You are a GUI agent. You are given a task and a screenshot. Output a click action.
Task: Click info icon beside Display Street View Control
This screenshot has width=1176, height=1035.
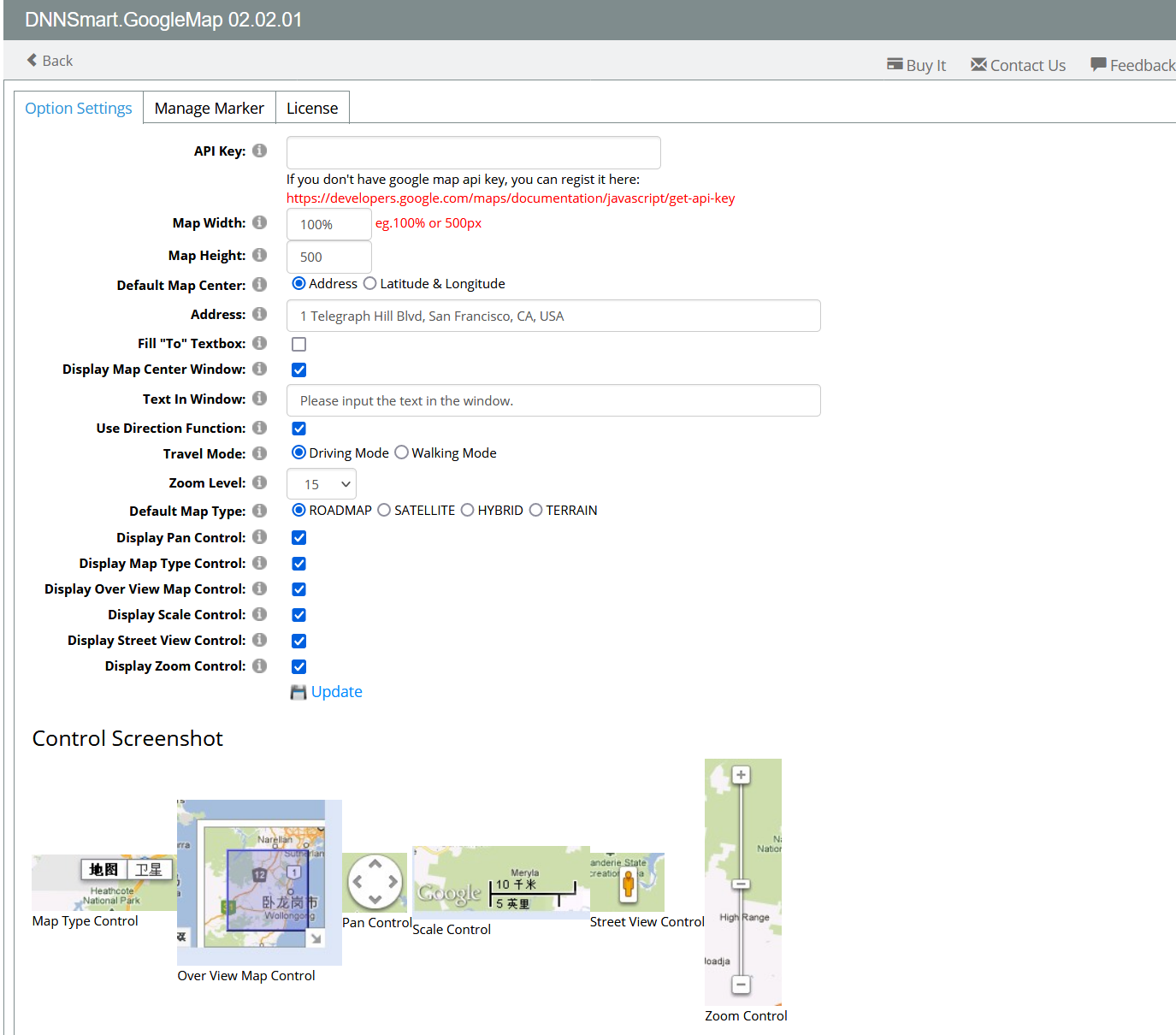260,640
